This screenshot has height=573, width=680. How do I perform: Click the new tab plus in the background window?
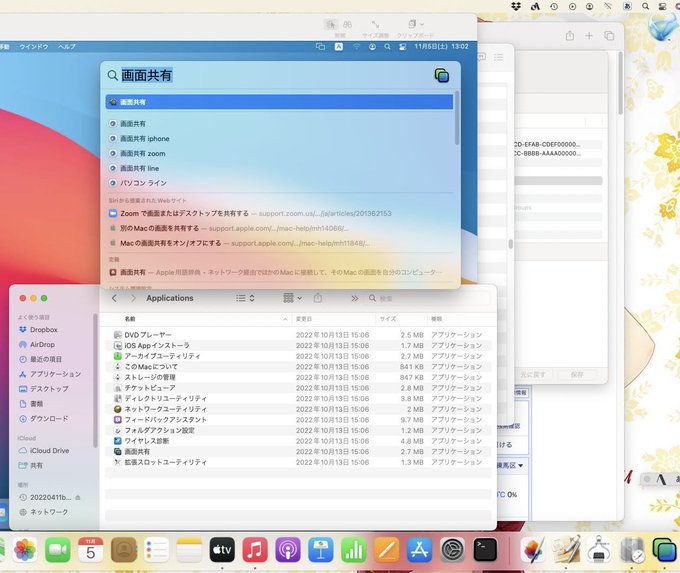(589, 36)
